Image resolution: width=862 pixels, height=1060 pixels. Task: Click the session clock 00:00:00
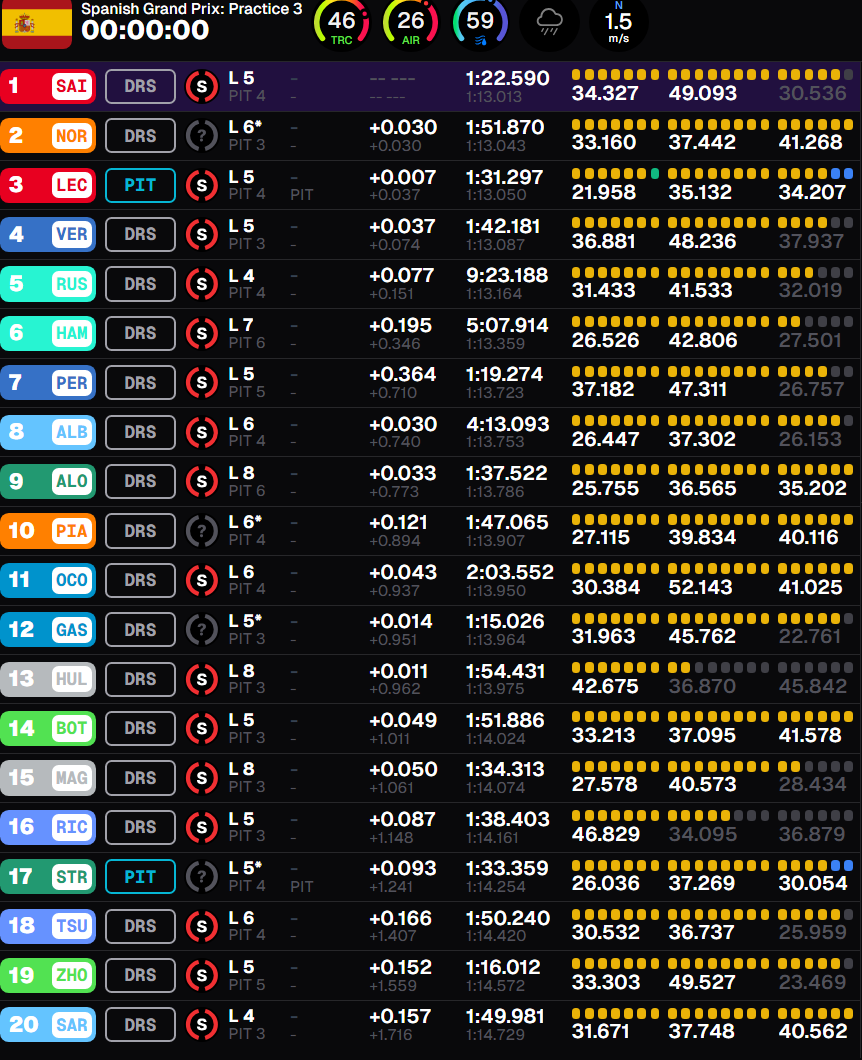click(145, 30)
